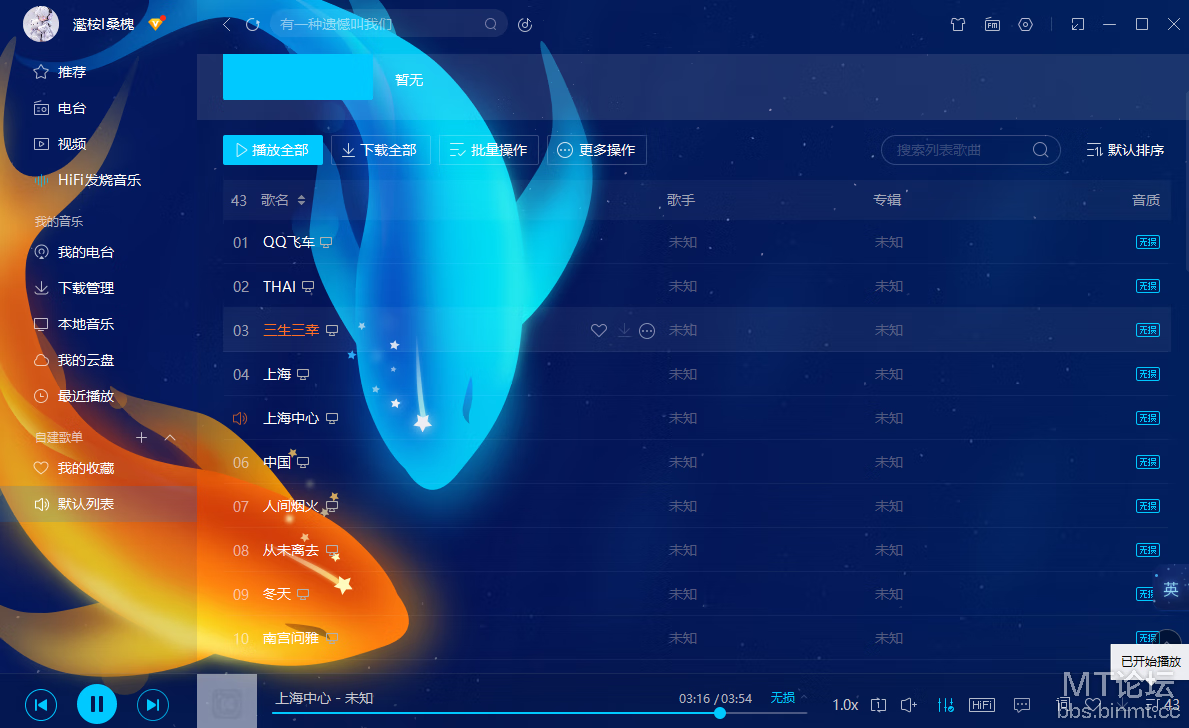Collapse the 自建歌单 section with chevron

click(x=170, y=438)
